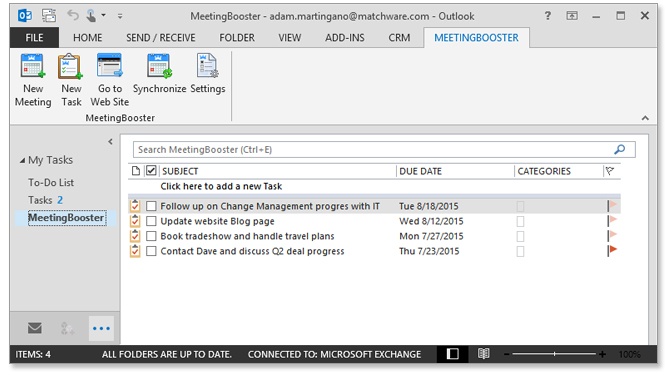The image size is (666, 376).
Task: Open the Help question mark
Action: (x=547, y=16)
